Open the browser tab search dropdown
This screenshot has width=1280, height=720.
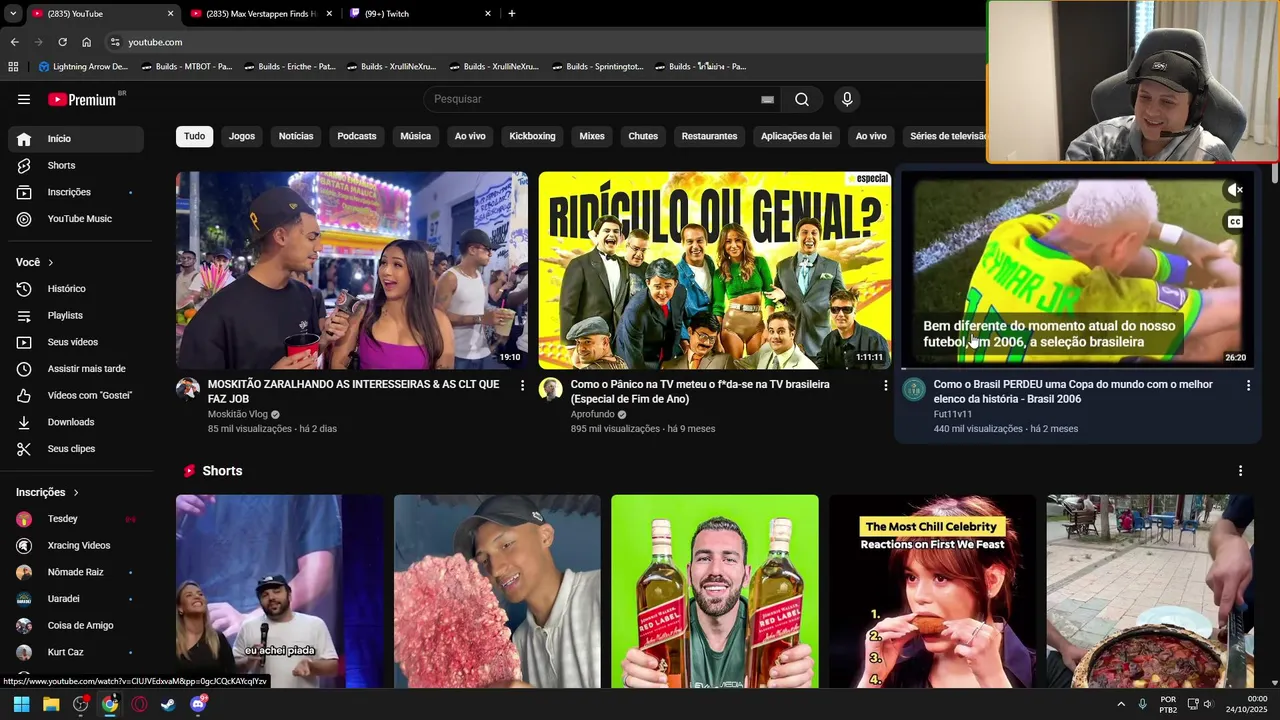pyautogui.click(x=13, y=14)
